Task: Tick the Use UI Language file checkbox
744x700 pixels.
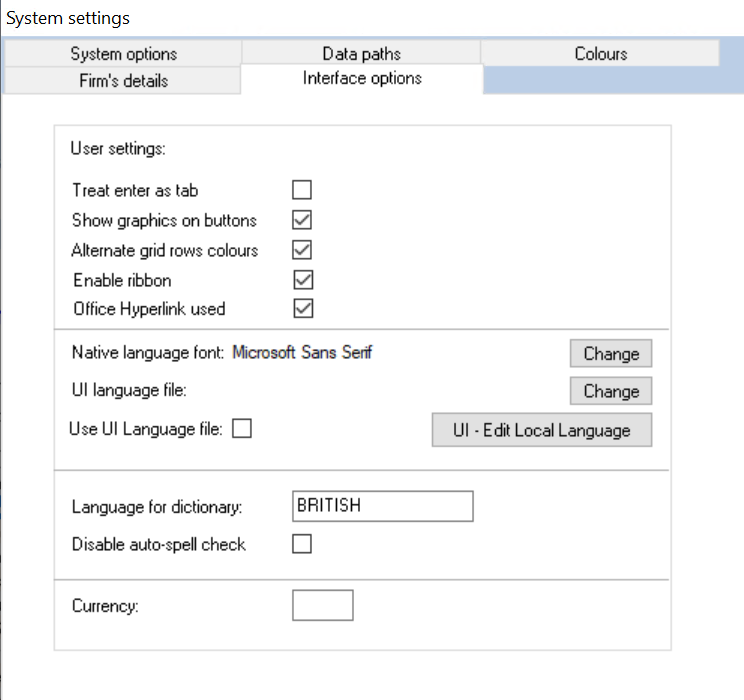Action: point(242,429)
